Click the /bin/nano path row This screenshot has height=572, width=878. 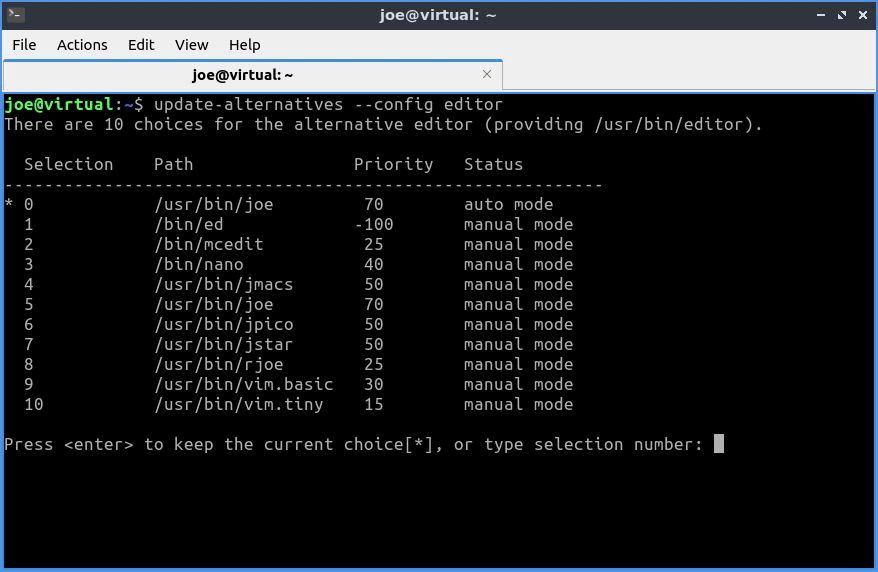[289, 264]
